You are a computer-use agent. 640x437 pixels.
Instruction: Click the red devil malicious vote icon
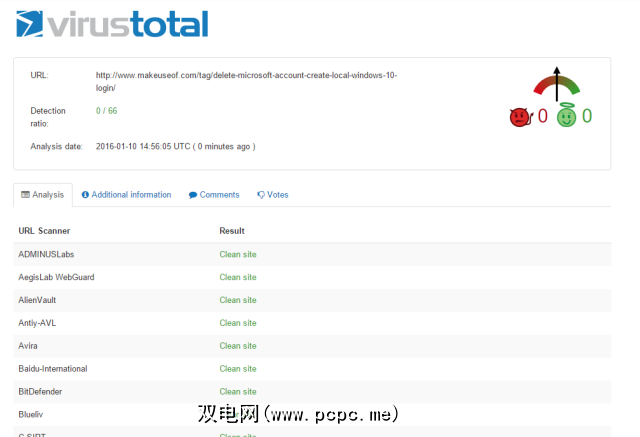521,117
